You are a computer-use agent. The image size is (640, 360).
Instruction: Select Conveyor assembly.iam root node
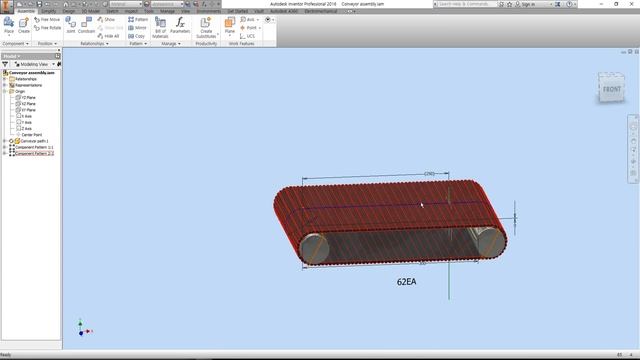[x=29, y=73]
